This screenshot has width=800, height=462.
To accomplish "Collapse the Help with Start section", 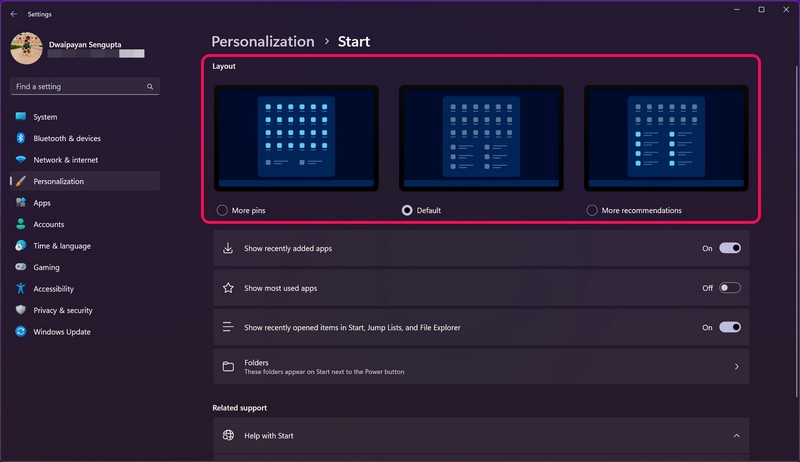I will pos(736,436).
